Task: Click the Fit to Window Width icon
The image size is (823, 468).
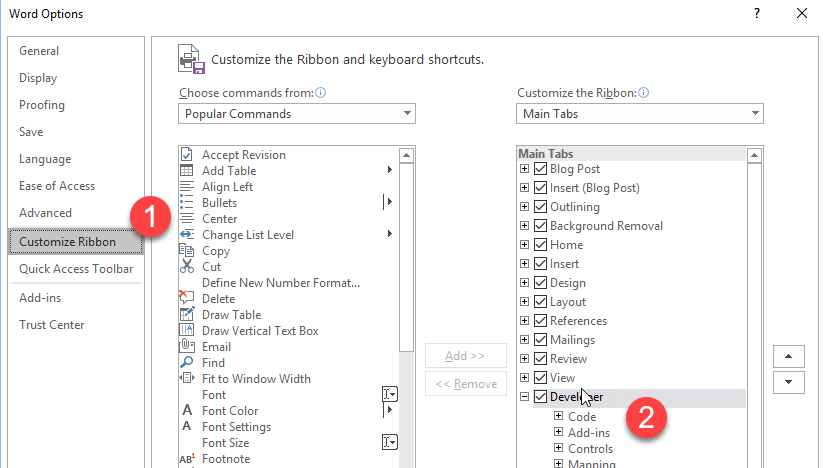Action: click(x=186, y=378)
